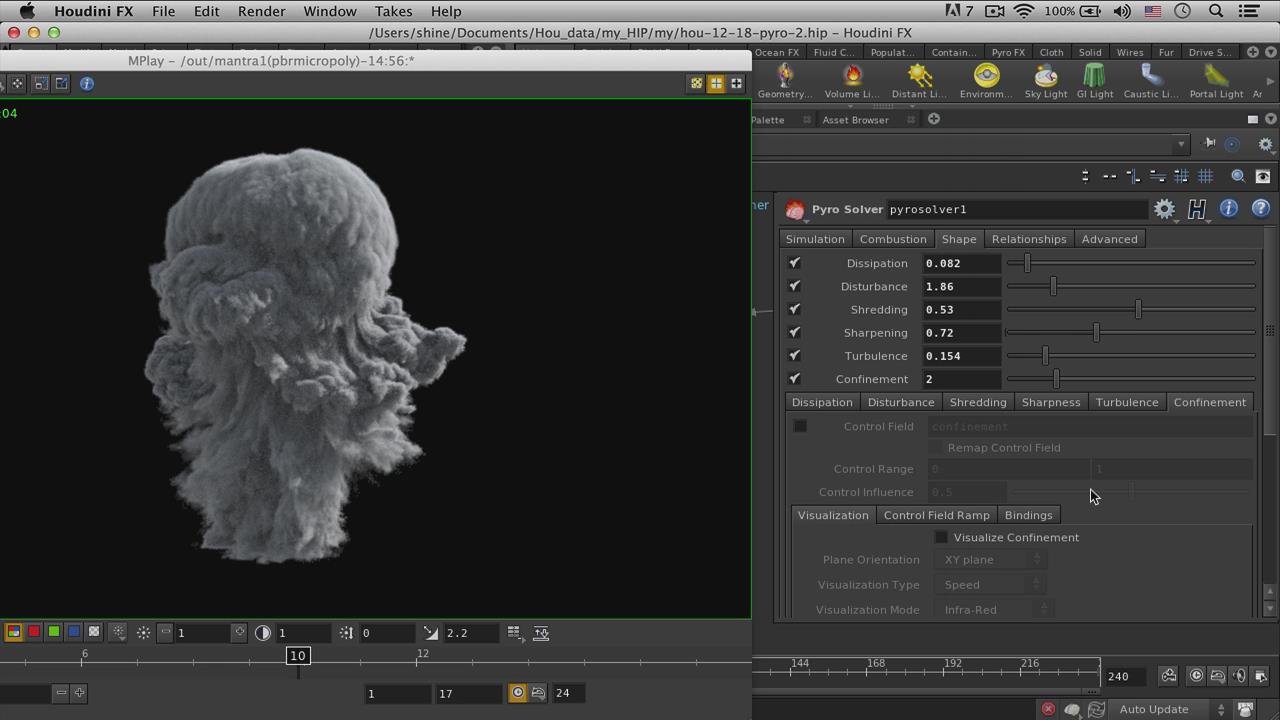Select the Geometry Light shelf tool
Screen dimensions: 1280x720
pos(785,81)
